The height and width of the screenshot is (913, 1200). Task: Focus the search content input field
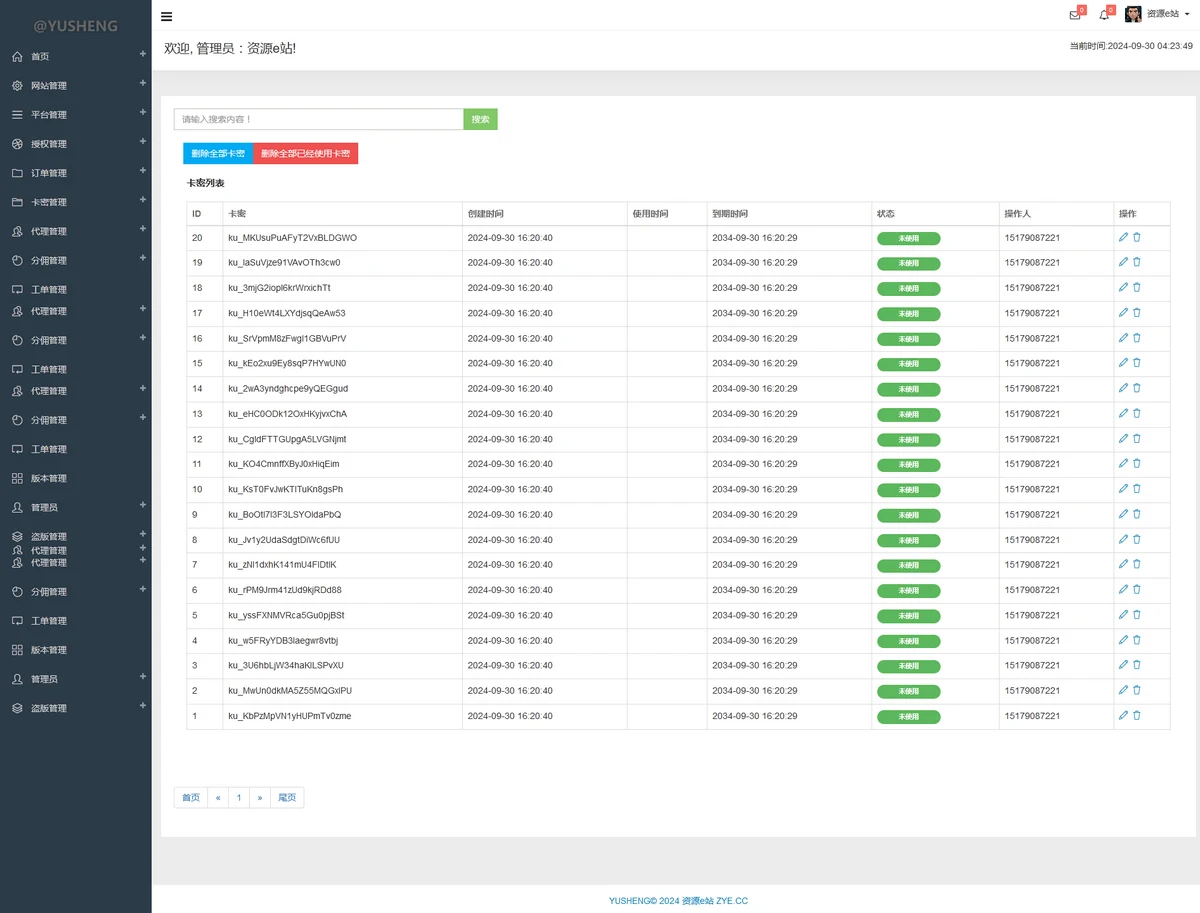click(x=318, y=119)
